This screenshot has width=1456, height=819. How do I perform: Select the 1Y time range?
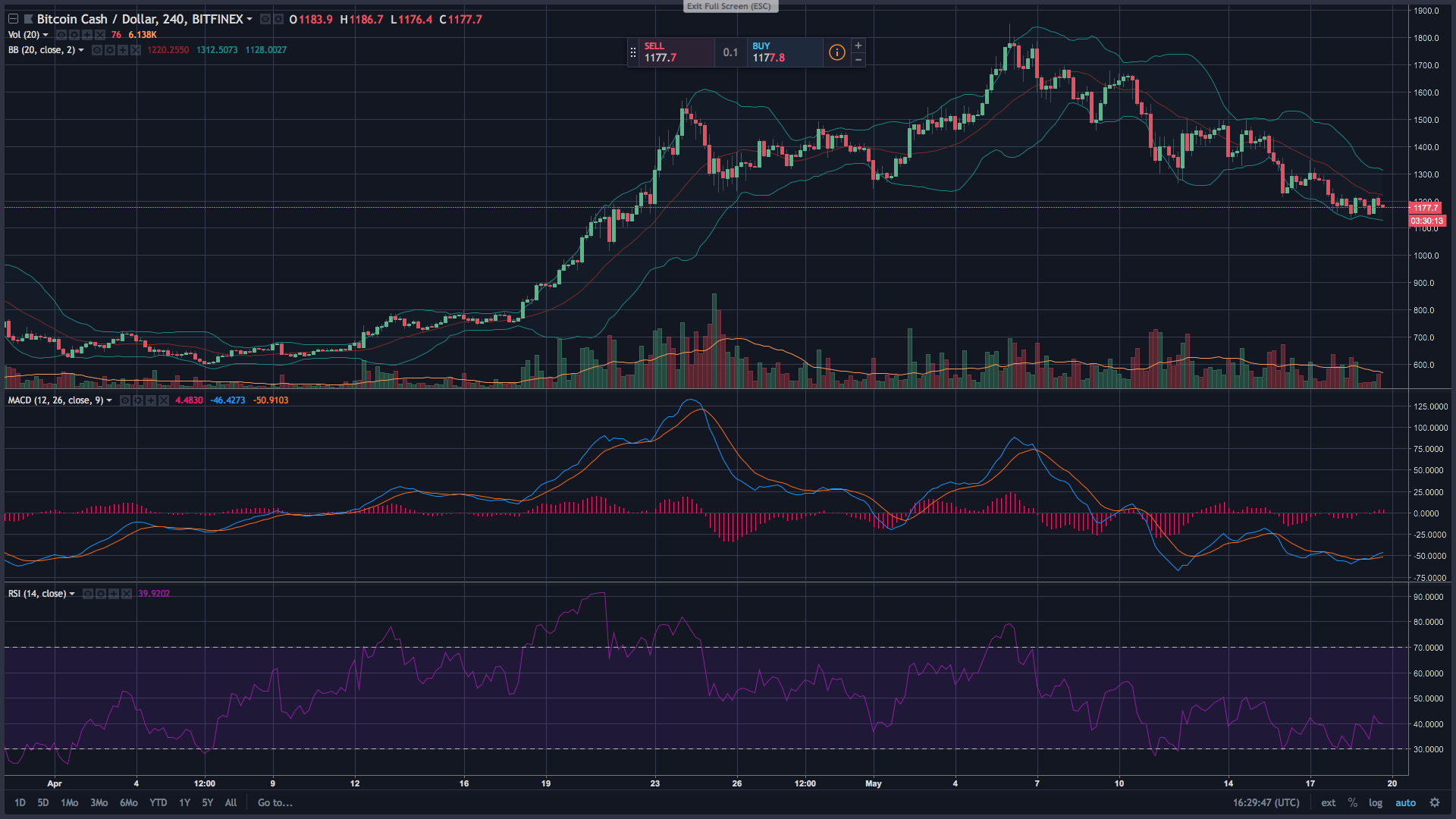[x=185, y=802]
